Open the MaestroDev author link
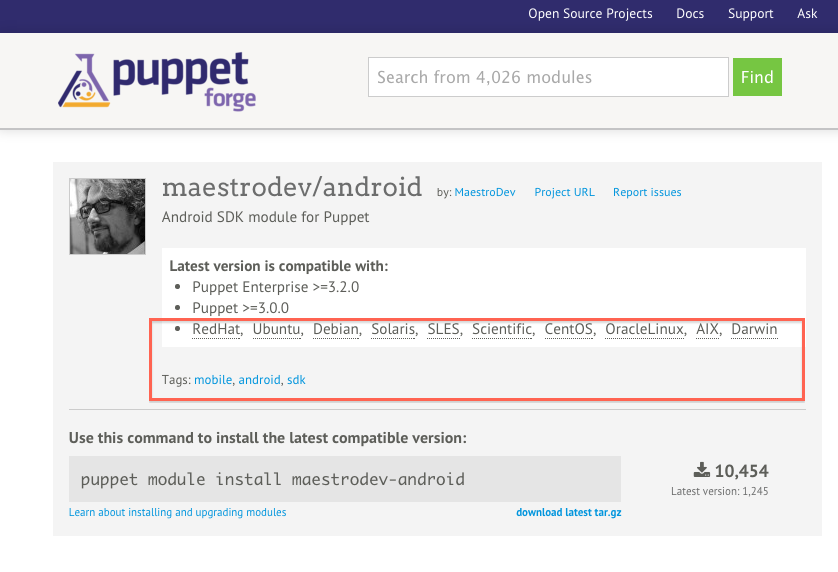The height and width of the screenshot is (572, 838). 485,192
